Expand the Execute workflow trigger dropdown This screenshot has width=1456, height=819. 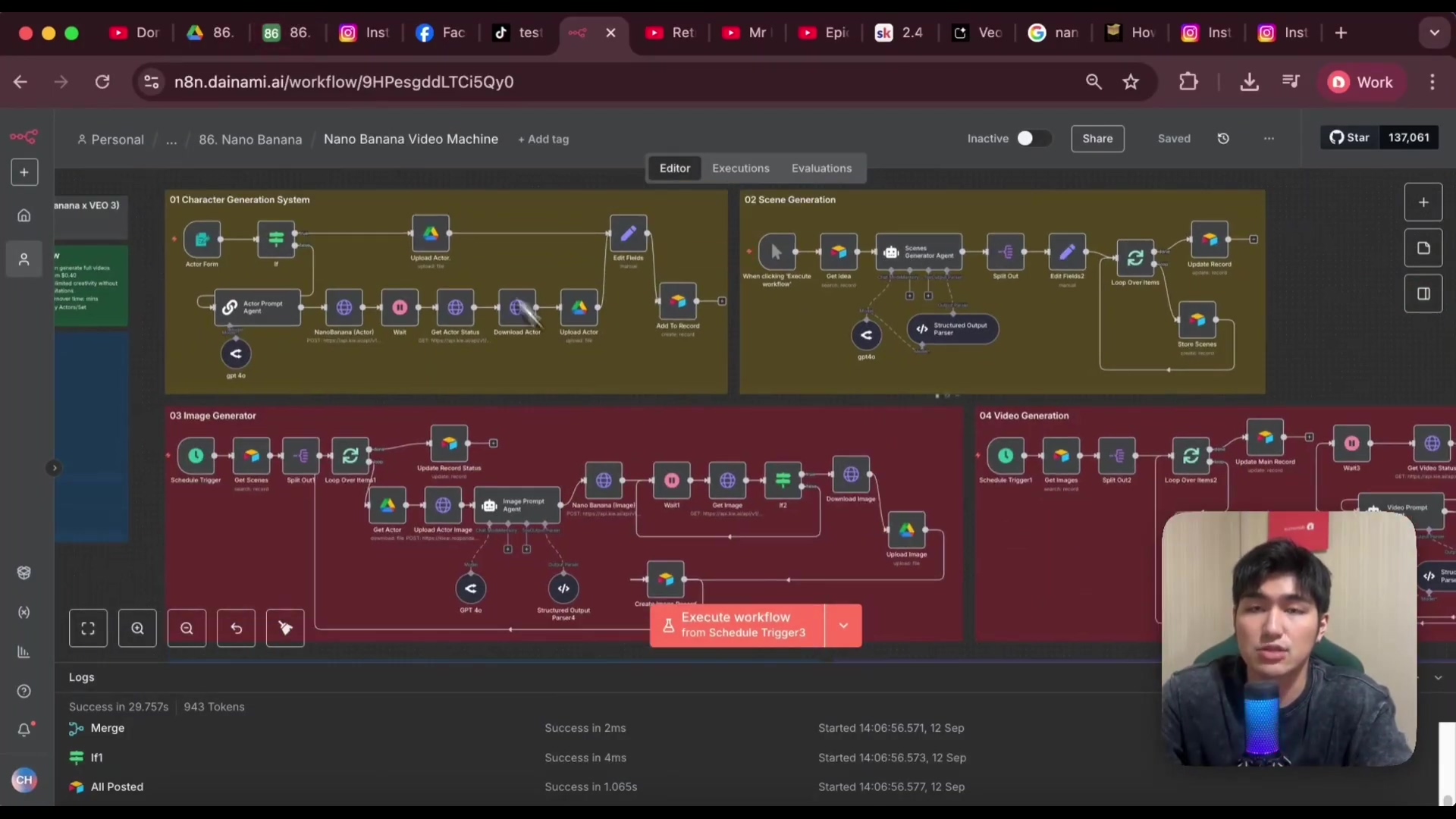tap(843, 626)
